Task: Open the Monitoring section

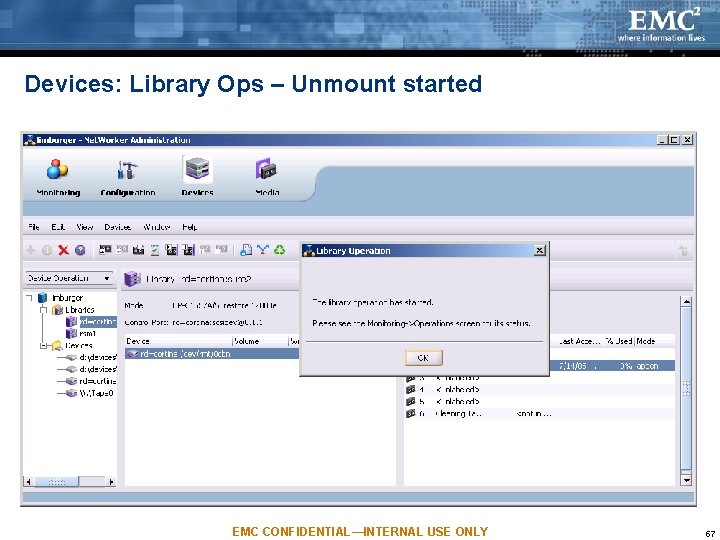Action: [58, 178]
